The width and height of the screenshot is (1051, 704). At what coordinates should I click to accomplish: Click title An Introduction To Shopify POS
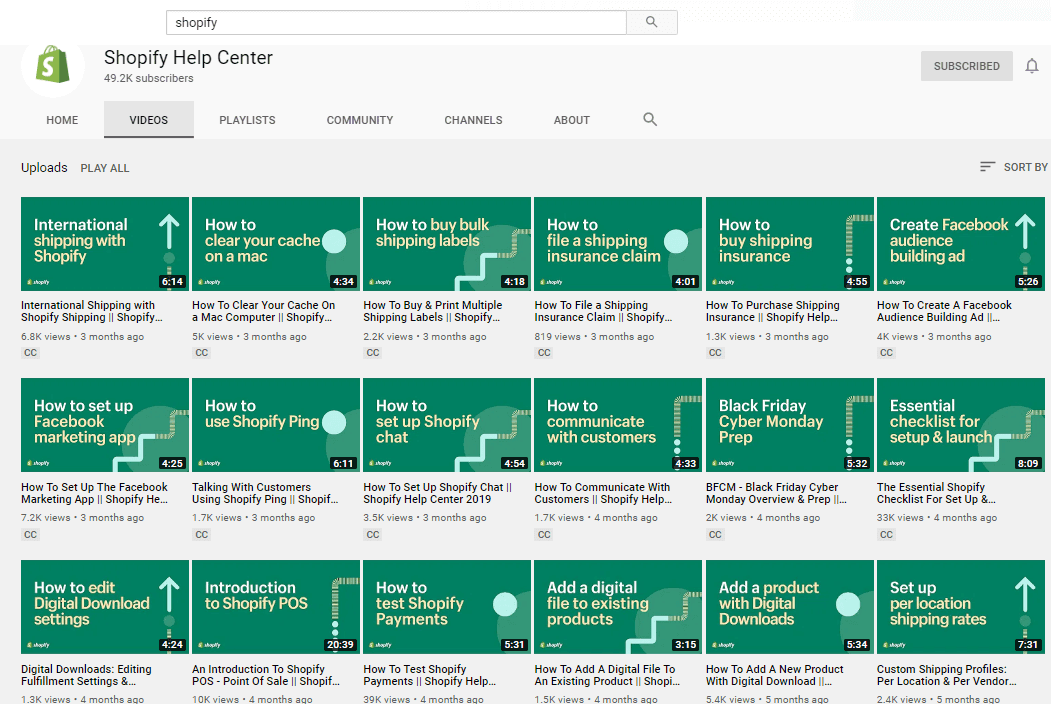click(x=266, y=674)
